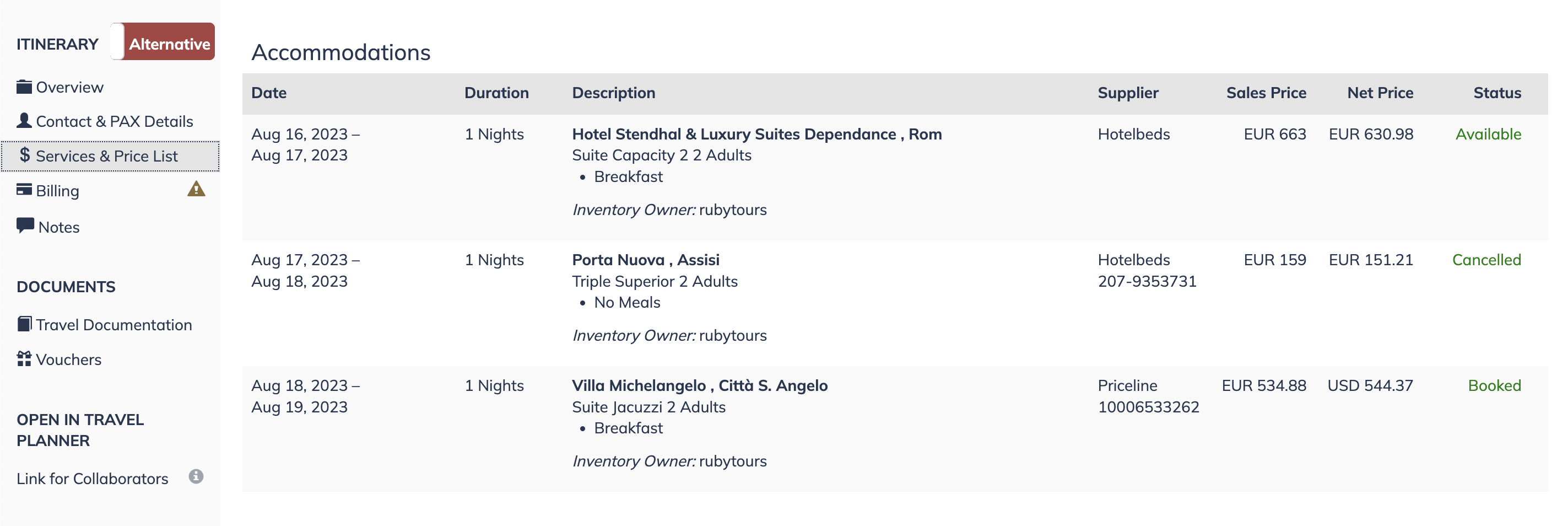Click the Travel Documentation book icon
Viewport: 1568px width, 526px height.
pos(24,324)
